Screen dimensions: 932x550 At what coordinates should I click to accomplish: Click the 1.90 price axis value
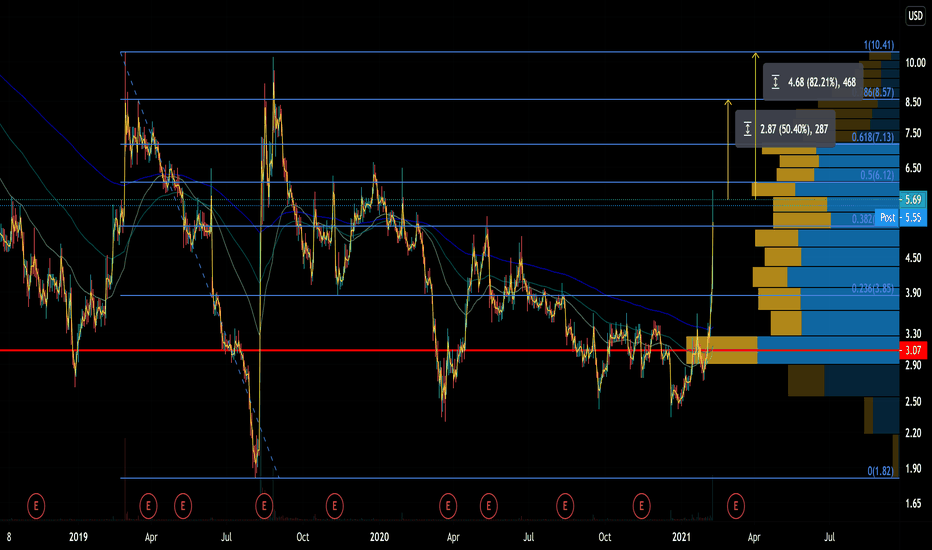[914, 469]
